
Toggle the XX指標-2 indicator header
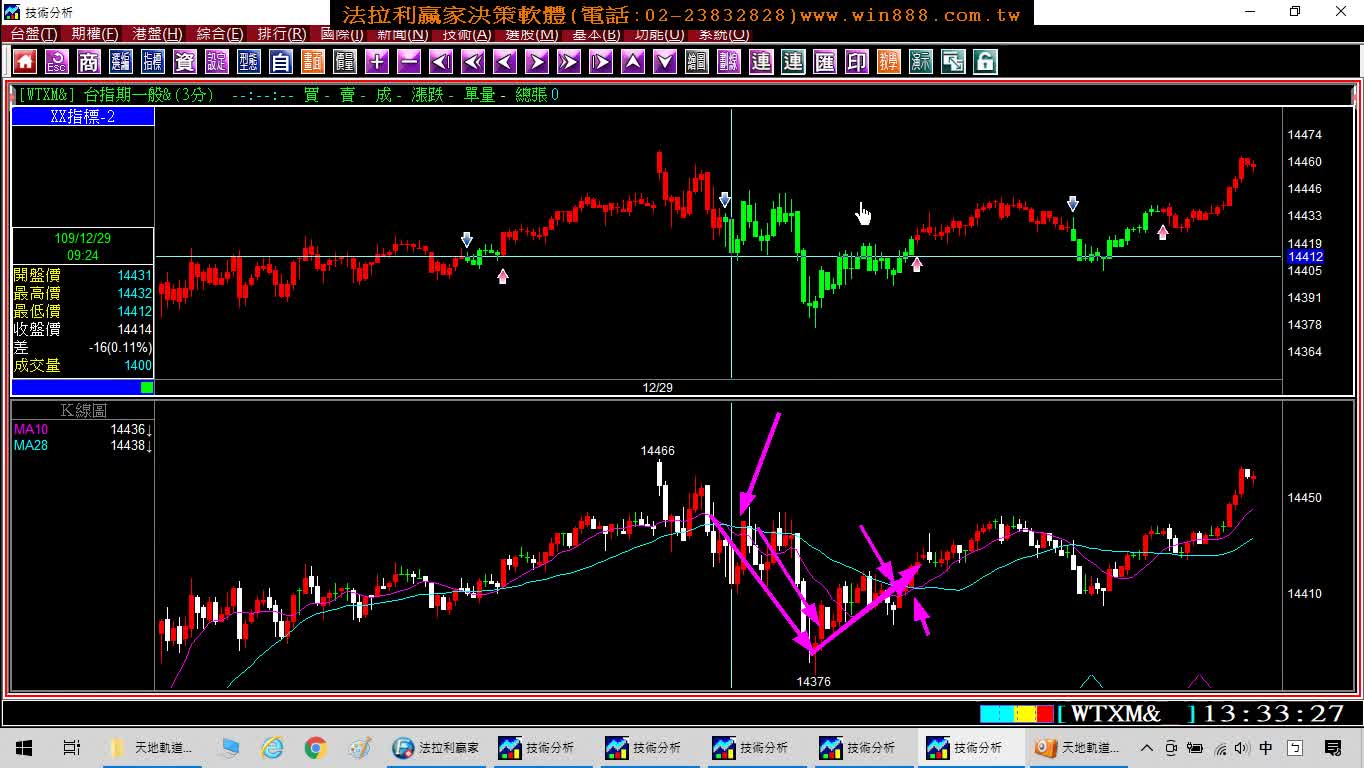83,117
